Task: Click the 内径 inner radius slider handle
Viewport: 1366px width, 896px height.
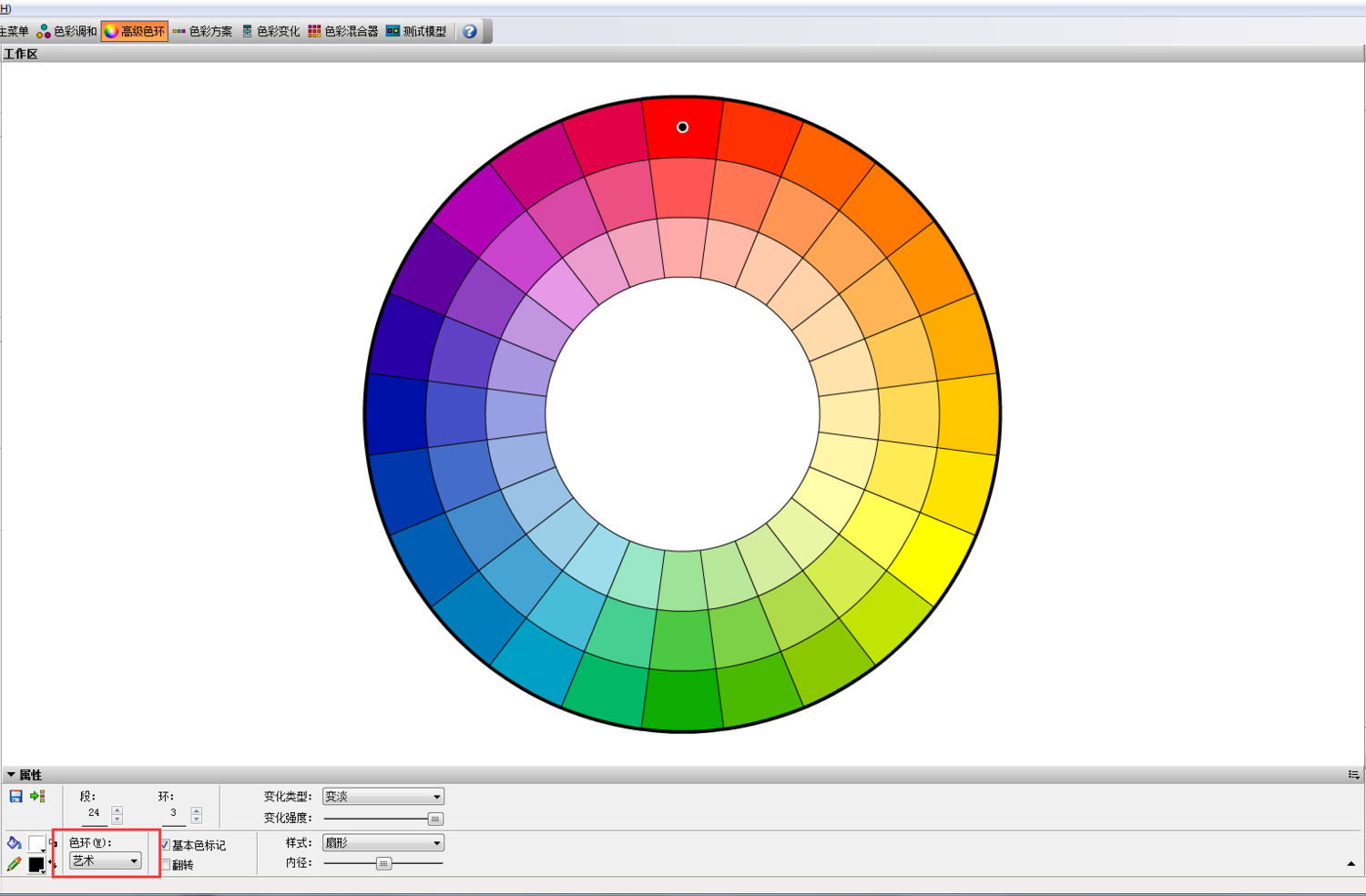Action: pyautogui.click(x=383, y=863)
